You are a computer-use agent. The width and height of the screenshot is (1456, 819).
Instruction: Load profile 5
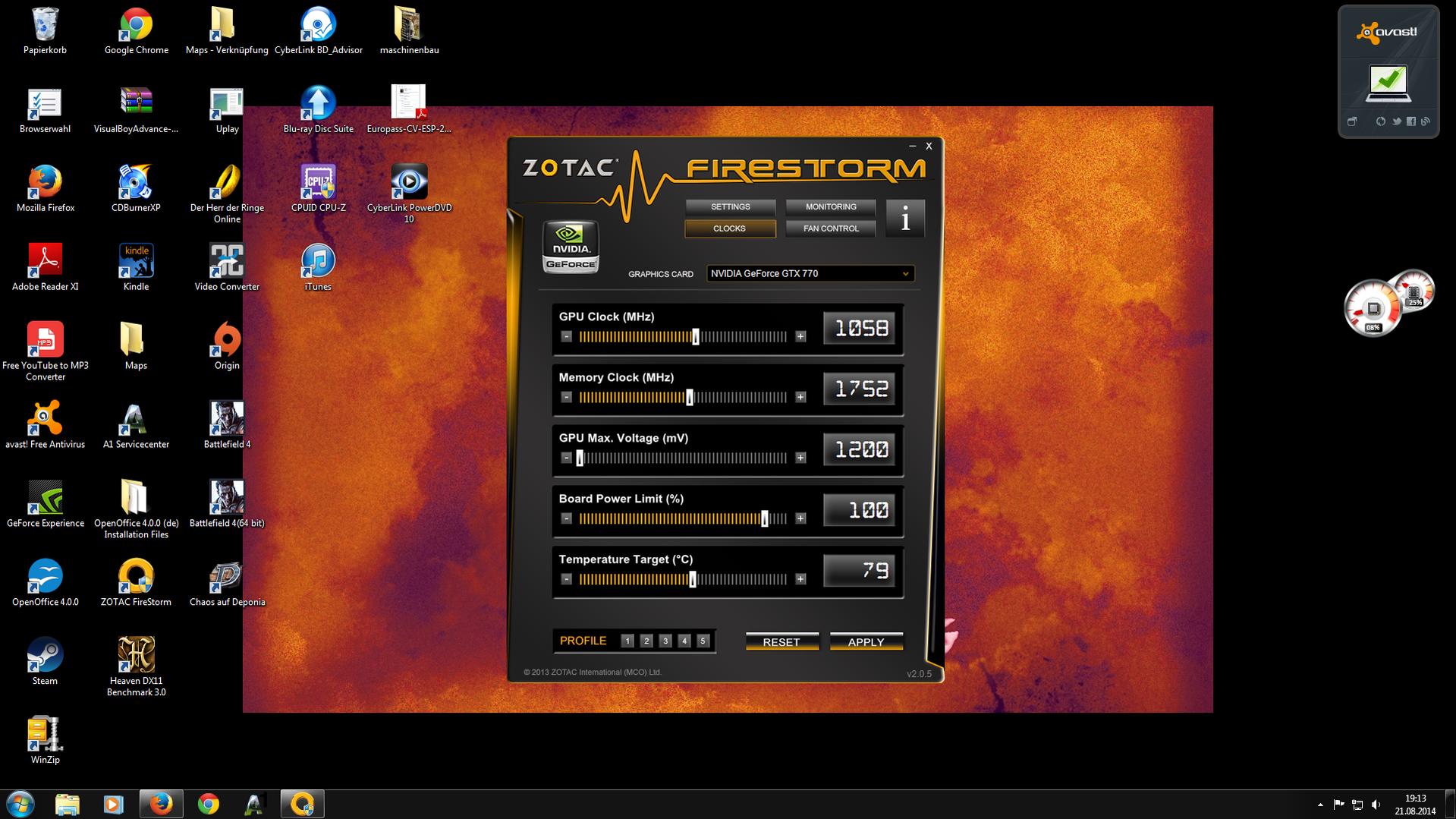[703, 641]
